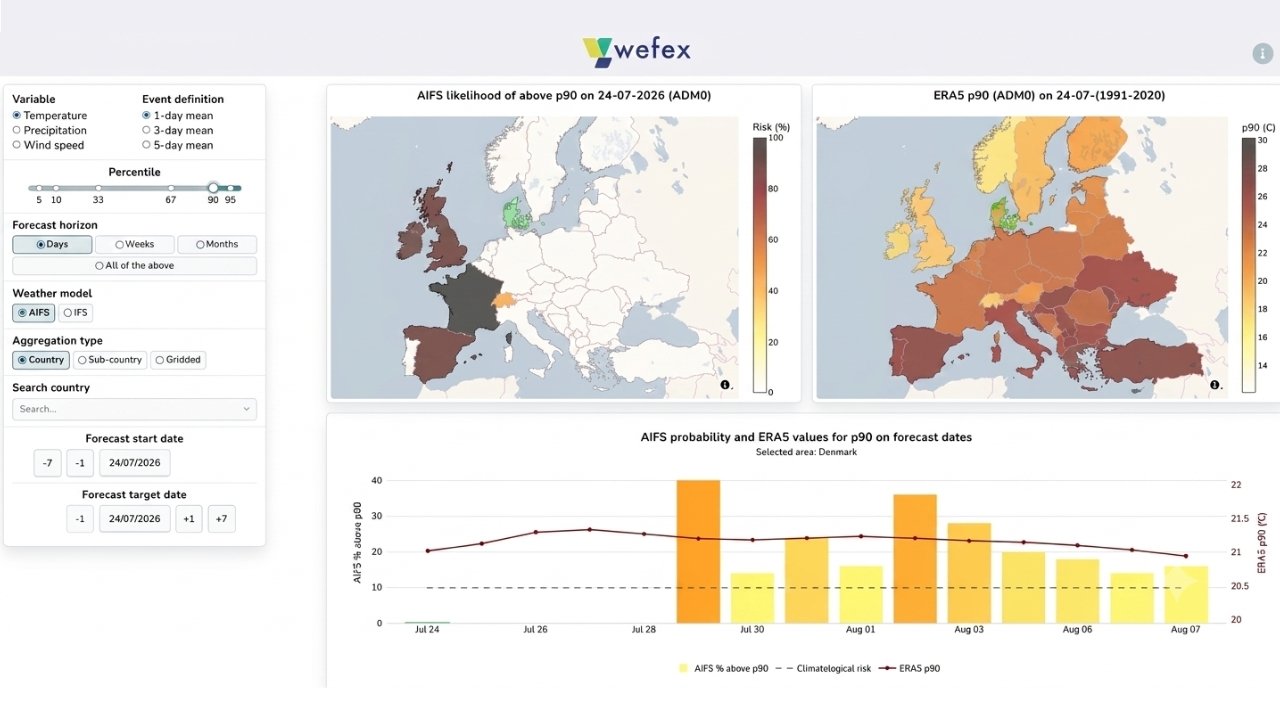Viewport: 1280px width, 720px height.
Task: Click the tallest orange bar in the chart
Action: pyautogui.click(x=698, y=551)
